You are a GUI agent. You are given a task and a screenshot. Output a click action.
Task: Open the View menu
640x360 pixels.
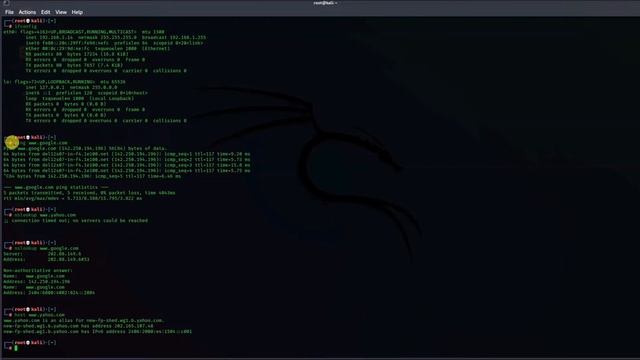(61, 12)
